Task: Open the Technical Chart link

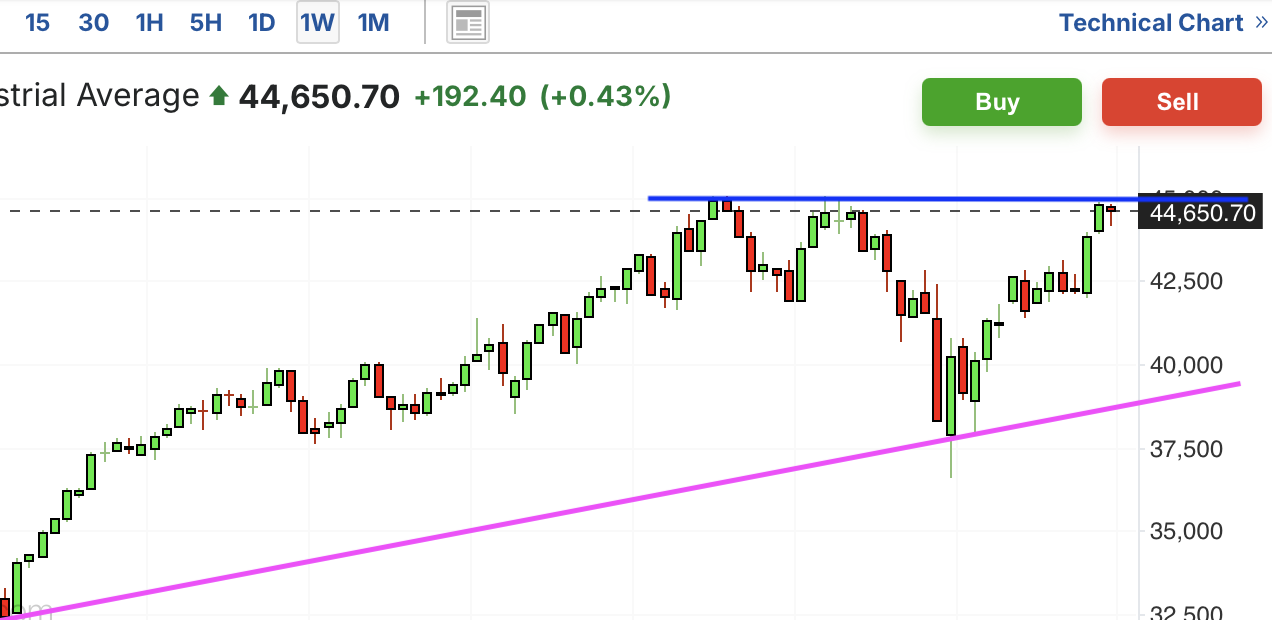Action: point(1151,22)
